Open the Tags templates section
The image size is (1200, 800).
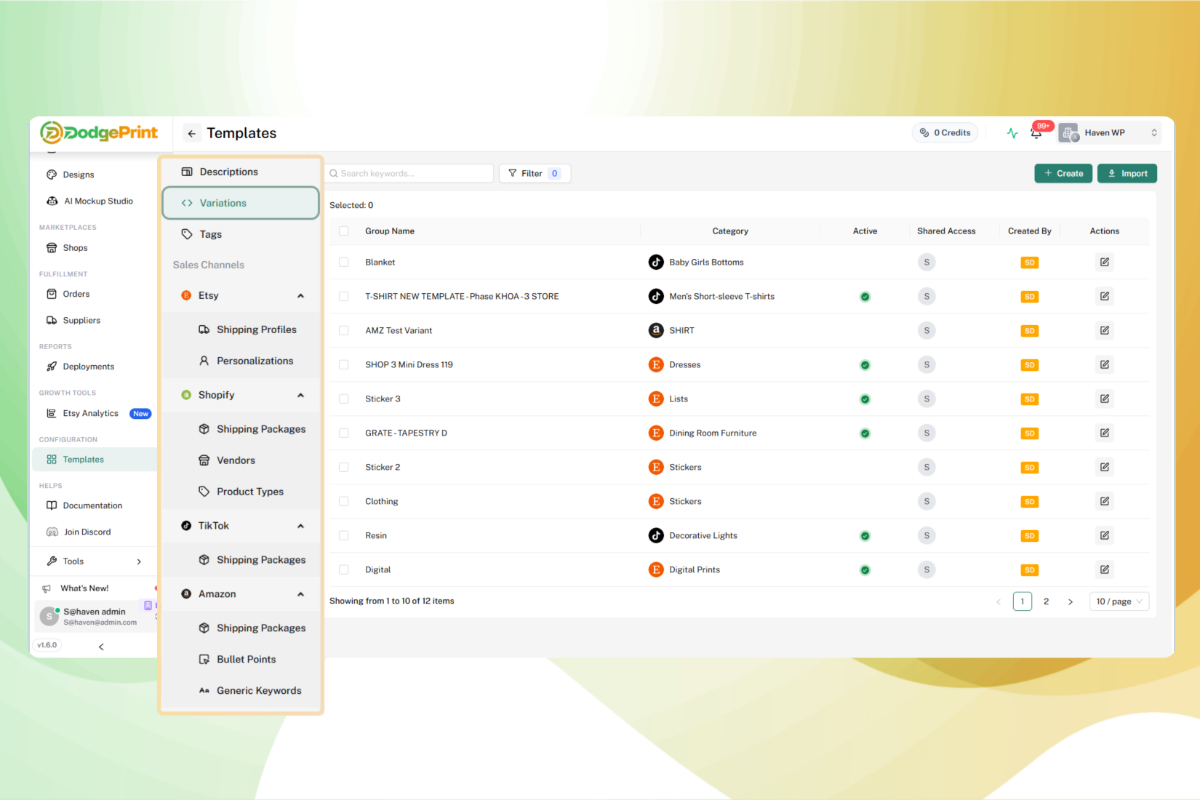pyautogui.click(x=240, y=234)
